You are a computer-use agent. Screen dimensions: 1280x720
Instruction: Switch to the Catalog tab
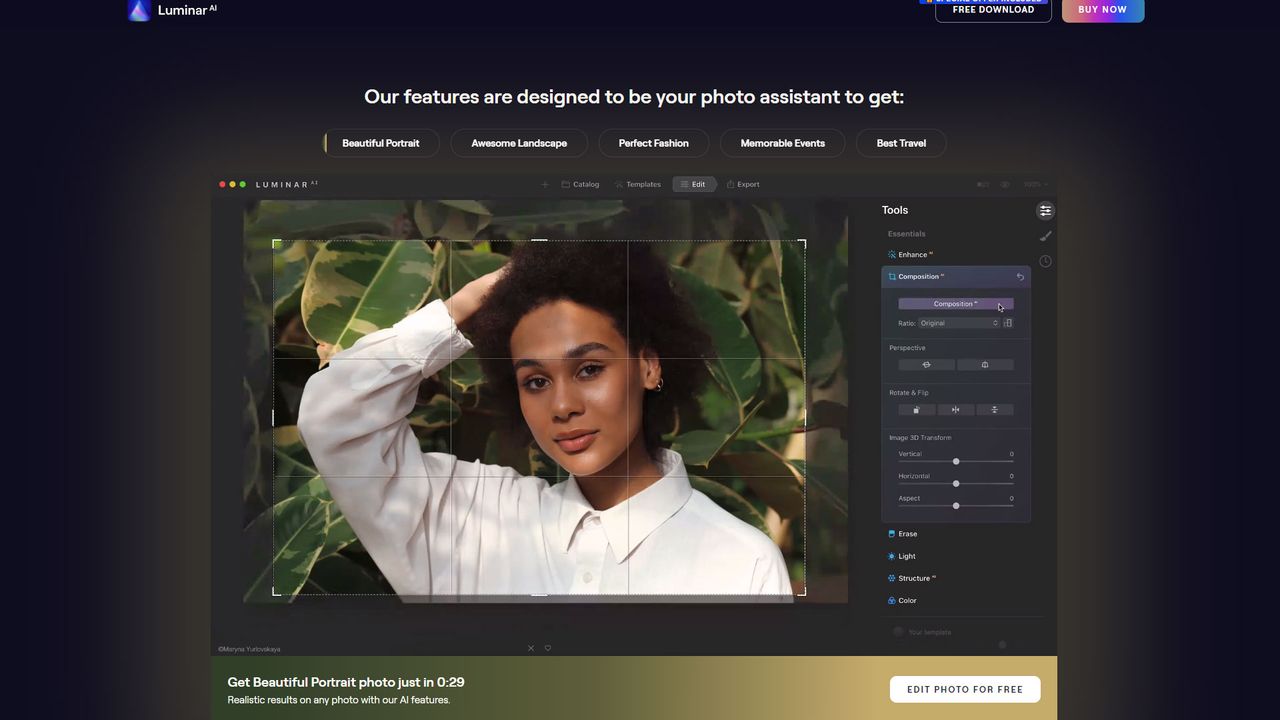580,184
